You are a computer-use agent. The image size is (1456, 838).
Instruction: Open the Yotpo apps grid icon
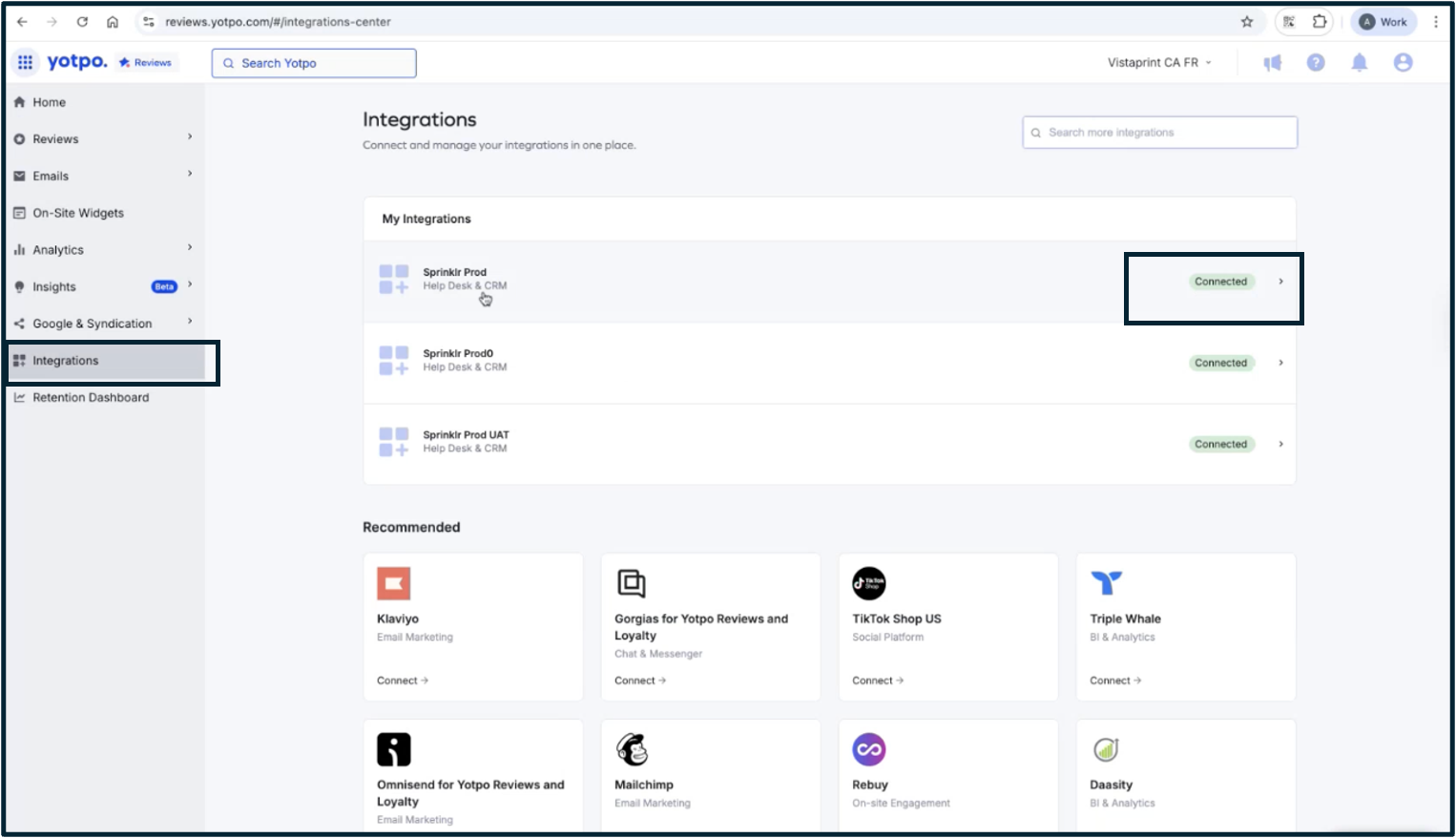click(25, 62)
